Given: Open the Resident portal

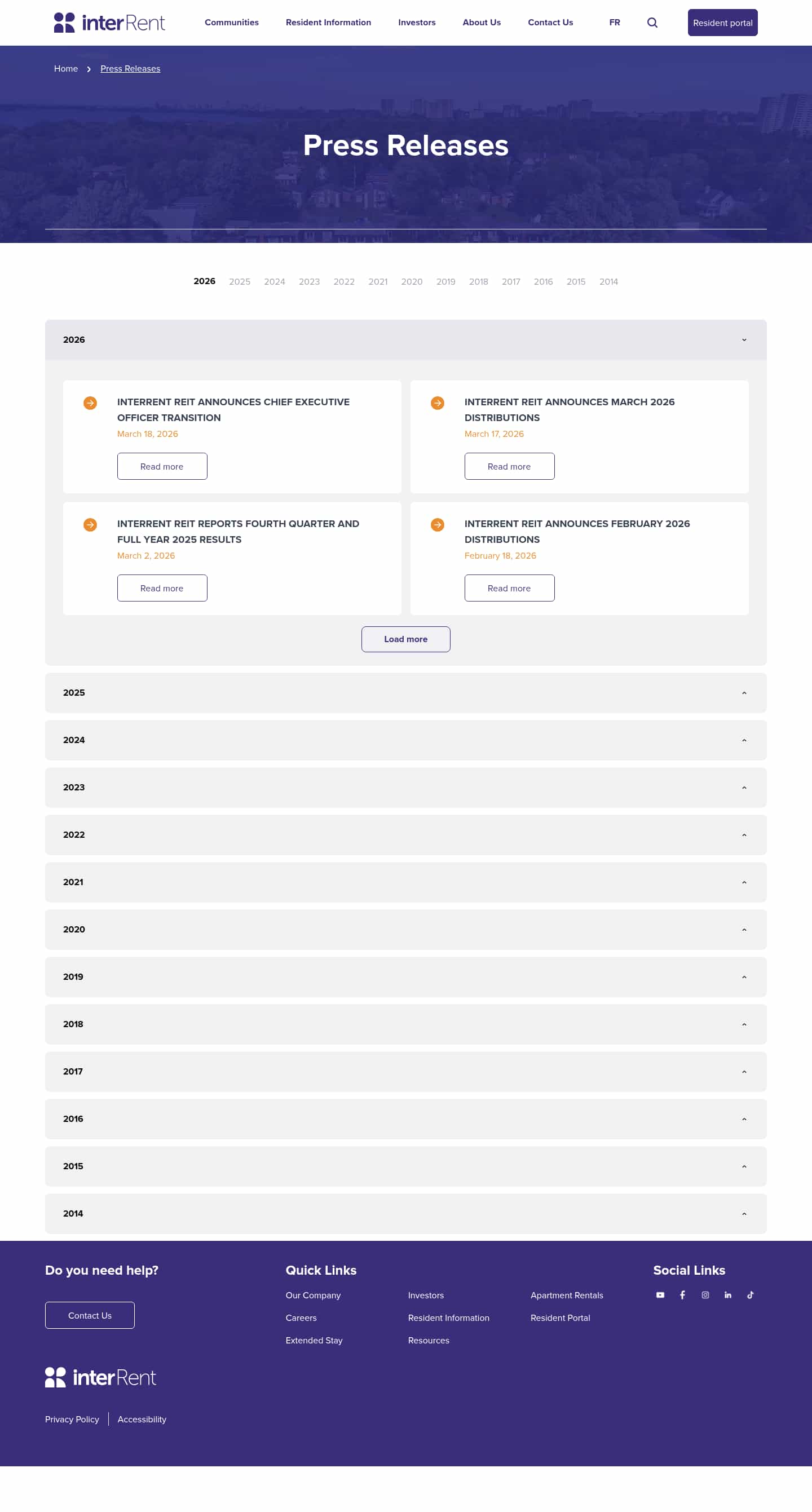Looking at the screenshot, I should pos(722,23).
